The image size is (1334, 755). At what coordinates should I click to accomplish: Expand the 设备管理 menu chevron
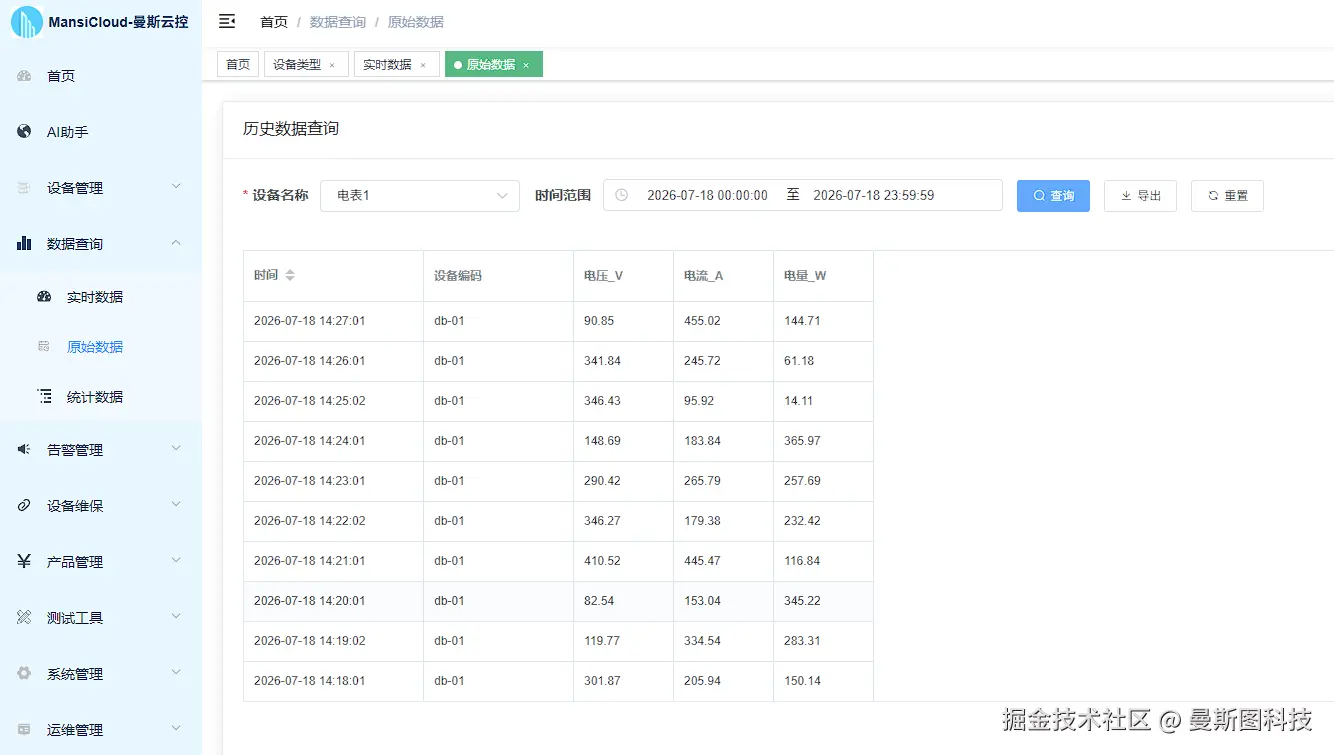click(x=177, y=187)
